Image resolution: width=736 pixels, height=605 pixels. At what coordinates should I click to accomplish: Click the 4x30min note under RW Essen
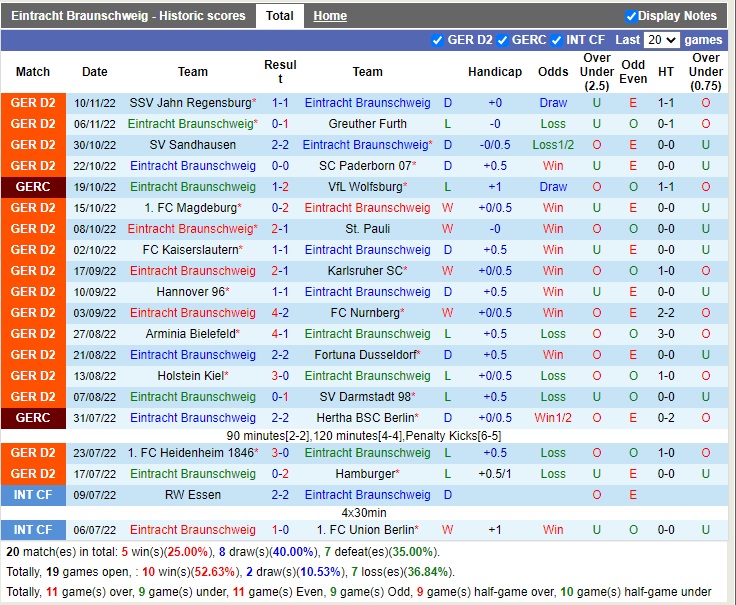(x=364, y=513)
